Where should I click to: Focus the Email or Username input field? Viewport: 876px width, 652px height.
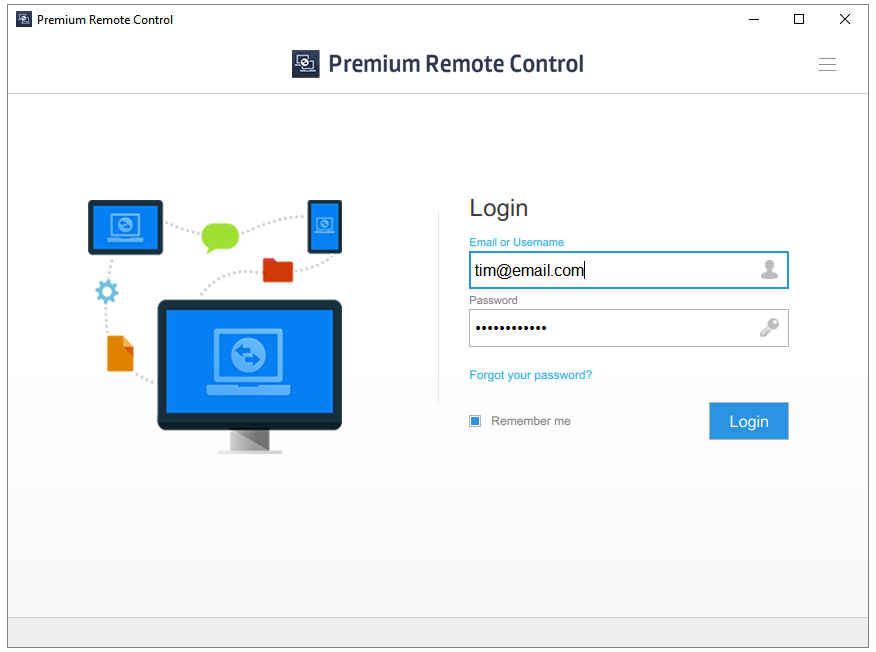610,270
